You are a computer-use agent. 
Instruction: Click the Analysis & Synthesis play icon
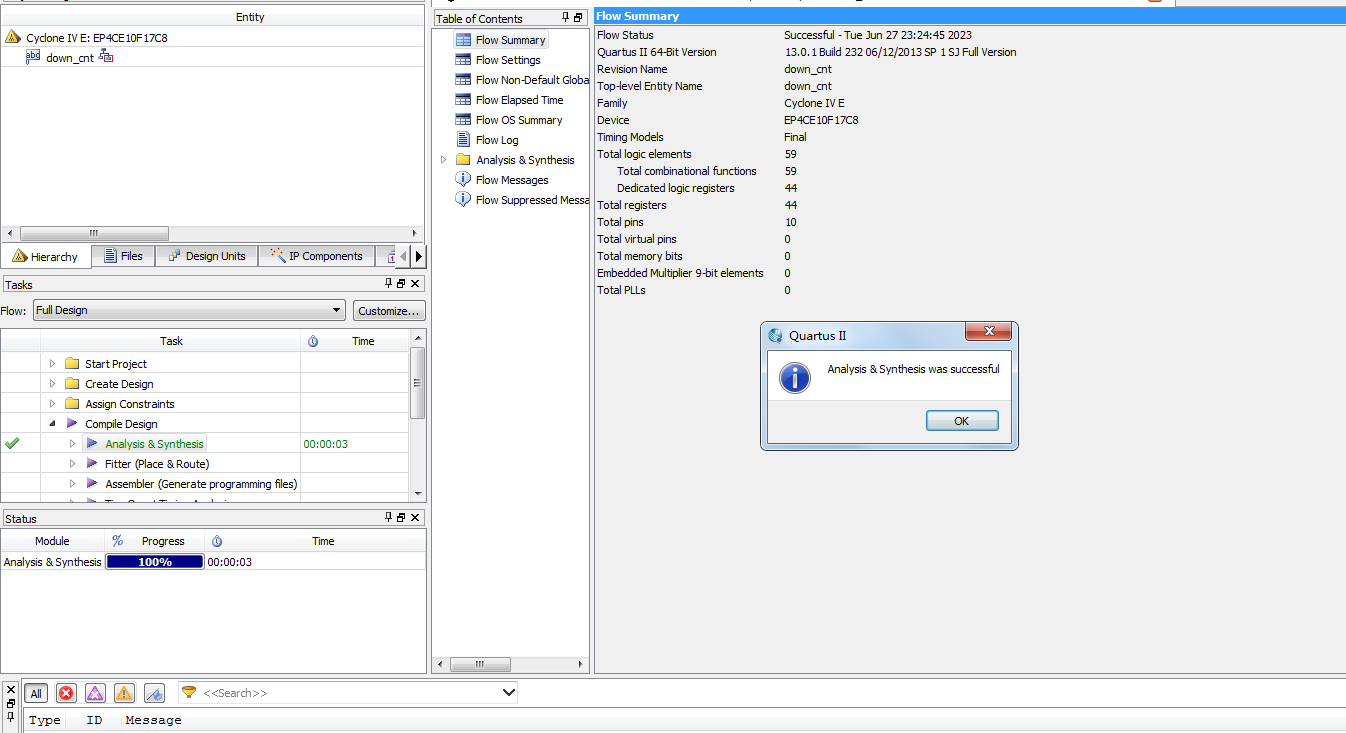click(92, 444)
